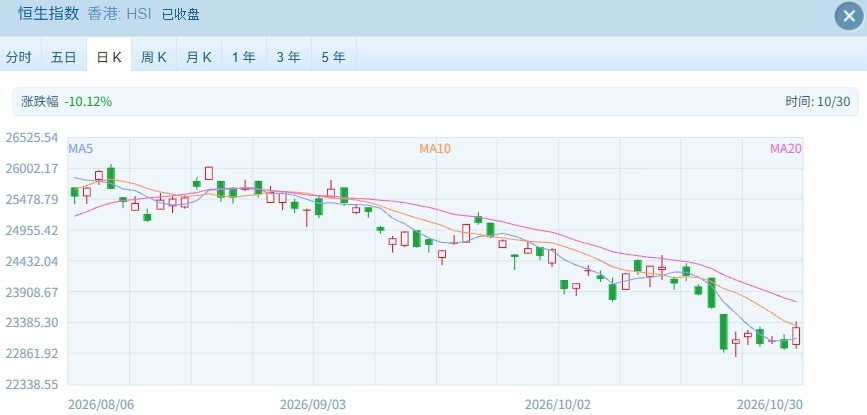Click the MA10 legend label
867x415 pixels.
point(435,148)
